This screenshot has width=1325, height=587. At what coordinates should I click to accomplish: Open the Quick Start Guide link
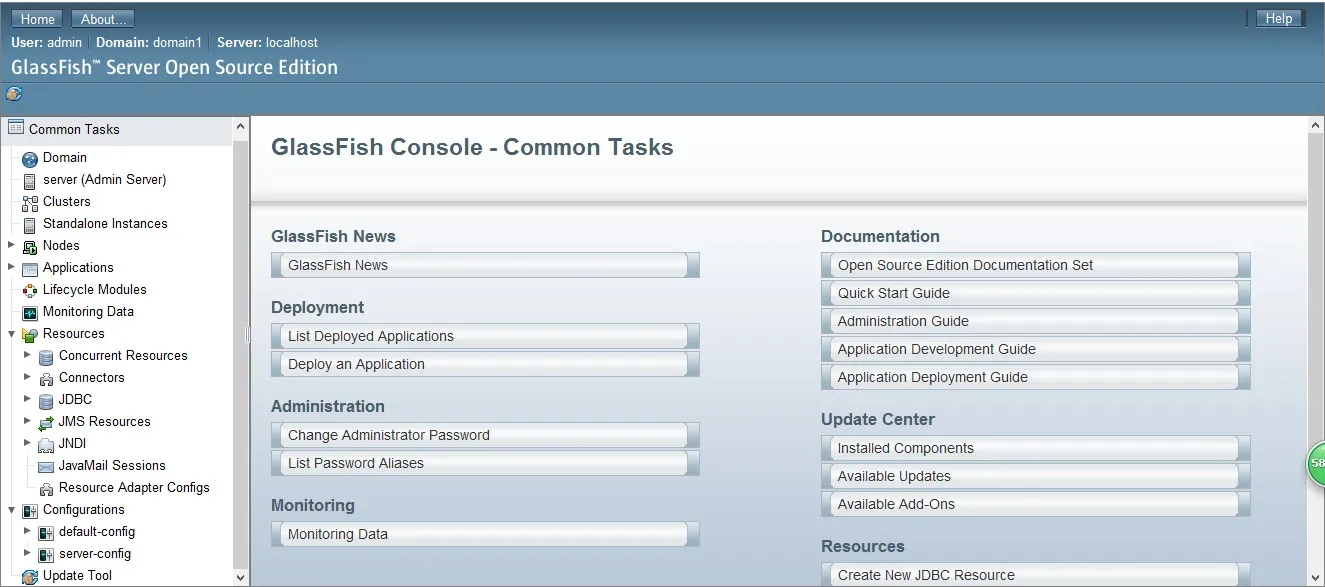click(x=1035, y=293)
